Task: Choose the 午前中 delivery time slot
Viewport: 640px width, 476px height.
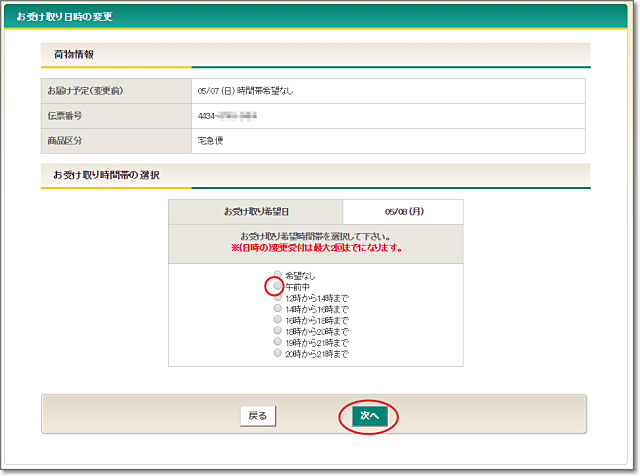Action: 278,287
